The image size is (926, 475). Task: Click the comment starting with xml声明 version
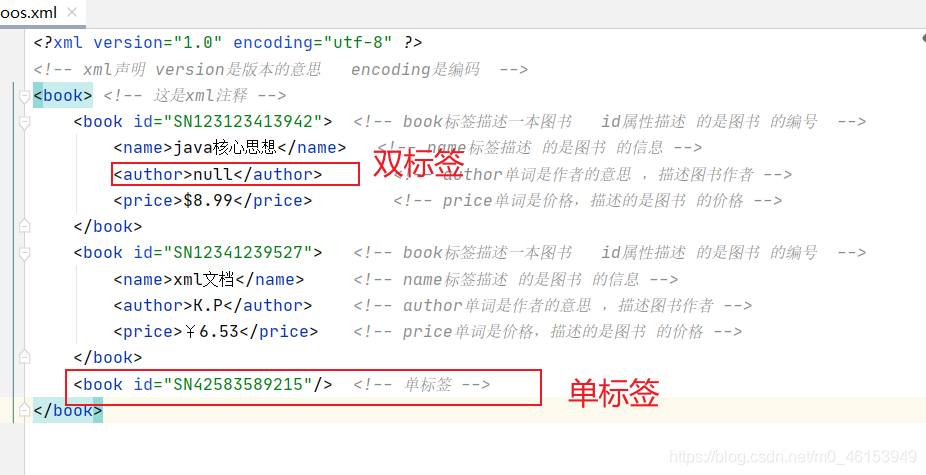281,70
